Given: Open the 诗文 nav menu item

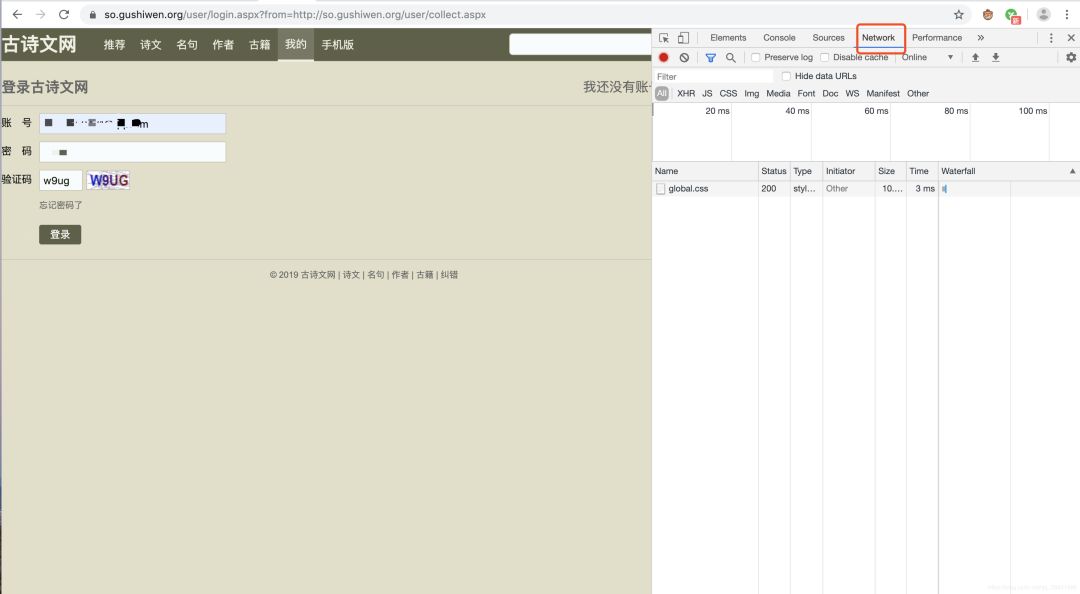Looking at the screenshot, I should click(151, 45).
